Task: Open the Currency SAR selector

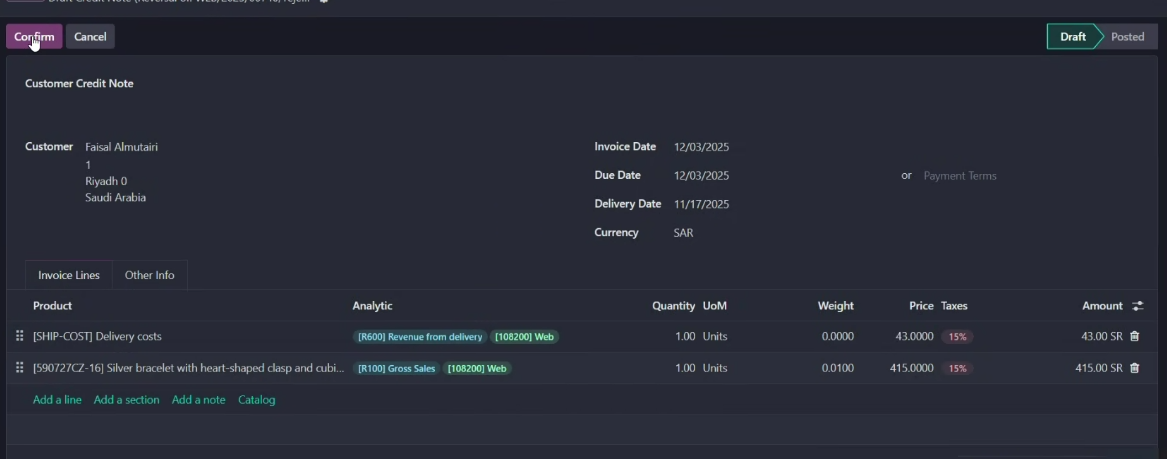Action: pyautogui.click(x=683, y=232)
